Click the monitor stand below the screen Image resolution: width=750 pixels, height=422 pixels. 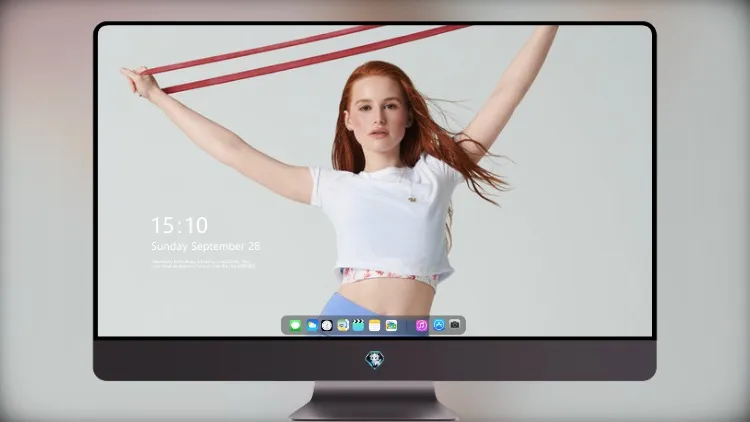click(373, 401)
